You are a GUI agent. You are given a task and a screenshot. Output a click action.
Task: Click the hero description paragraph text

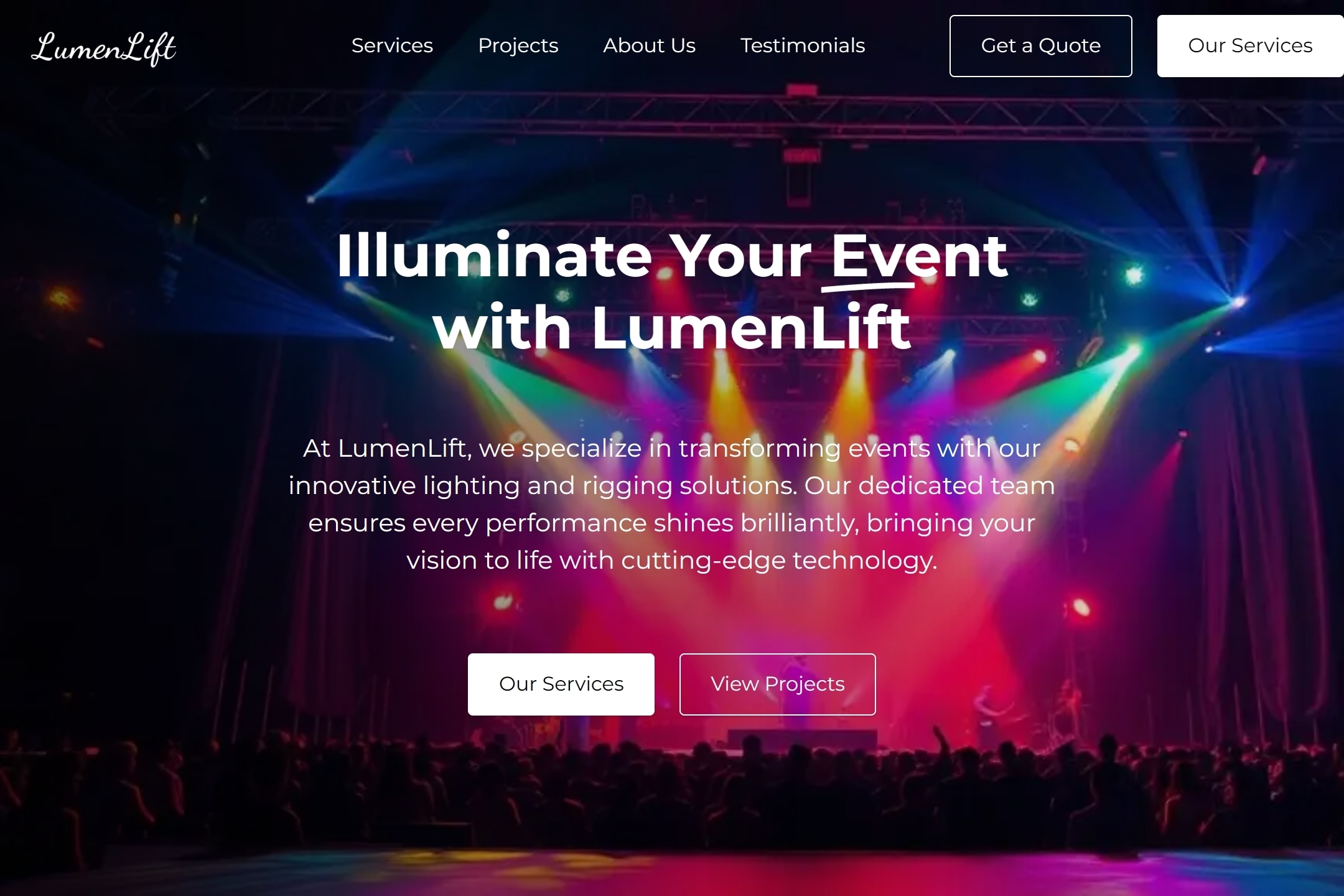672,504
